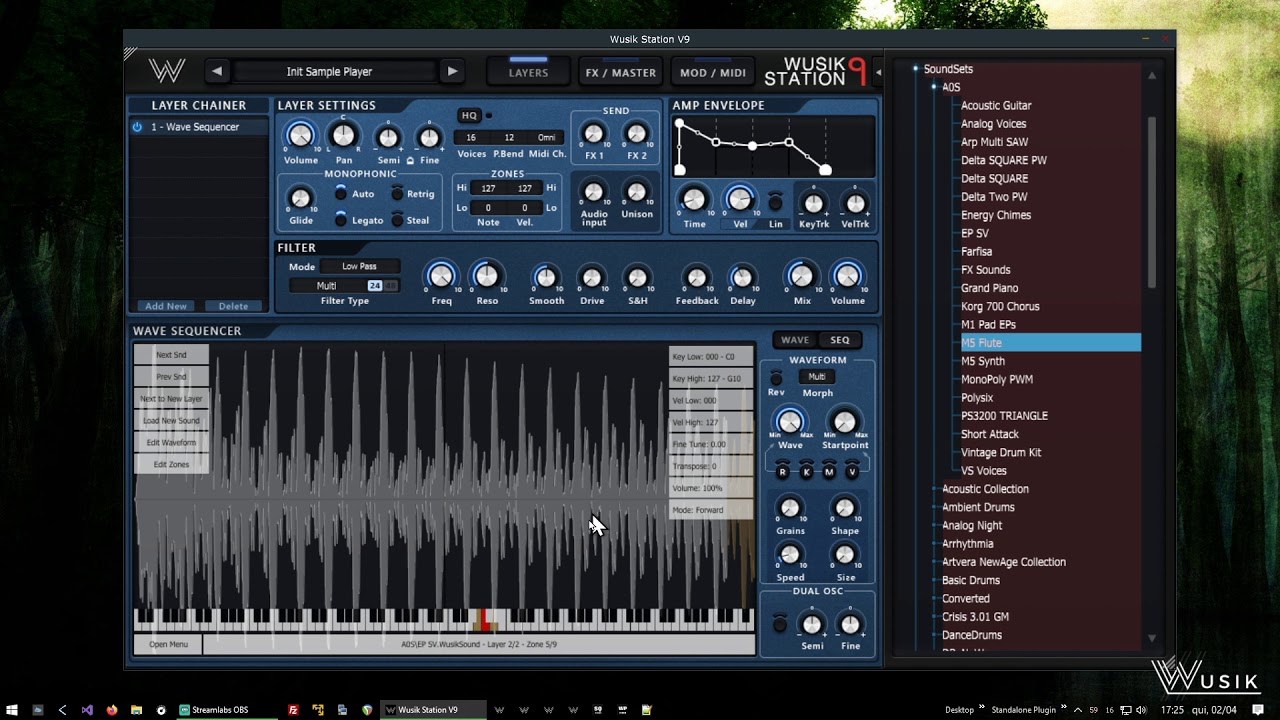The width and height of the screenshot is (1280, 720).
Task: Select the Grand Piano preset
Action: click(989, 288)
